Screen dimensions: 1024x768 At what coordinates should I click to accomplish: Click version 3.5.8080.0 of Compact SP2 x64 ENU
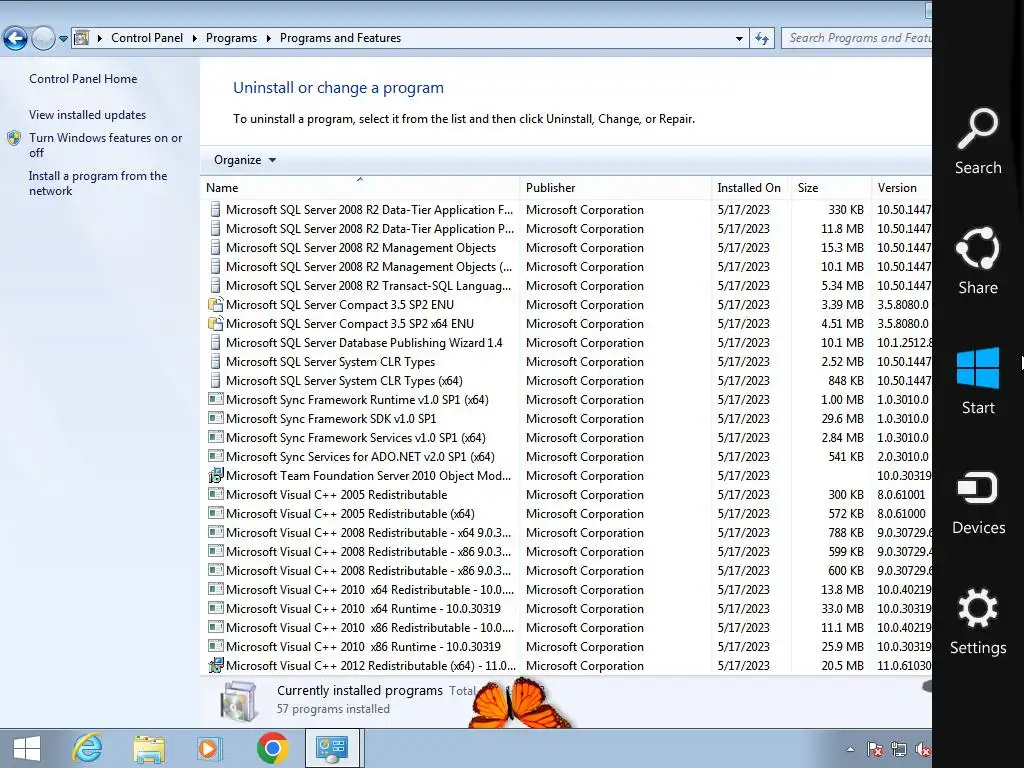pyautogui.click(x=903, y=323)
